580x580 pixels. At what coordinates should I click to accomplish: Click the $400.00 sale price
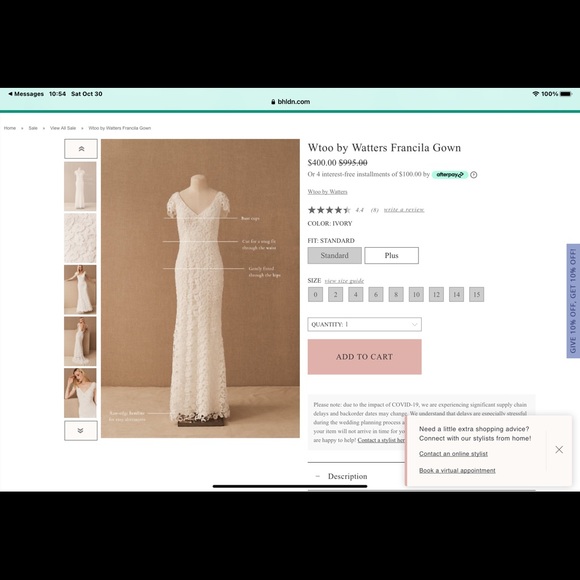point(322,163)
